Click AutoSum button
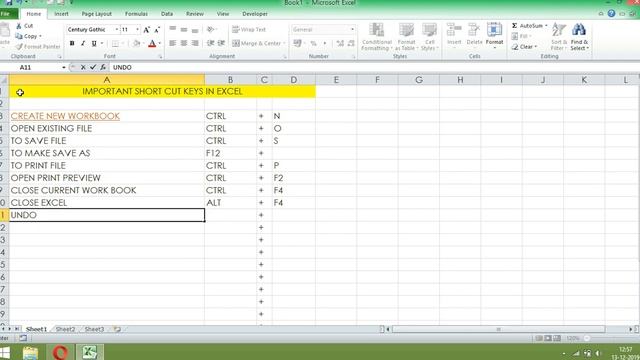 pos(529,26)
